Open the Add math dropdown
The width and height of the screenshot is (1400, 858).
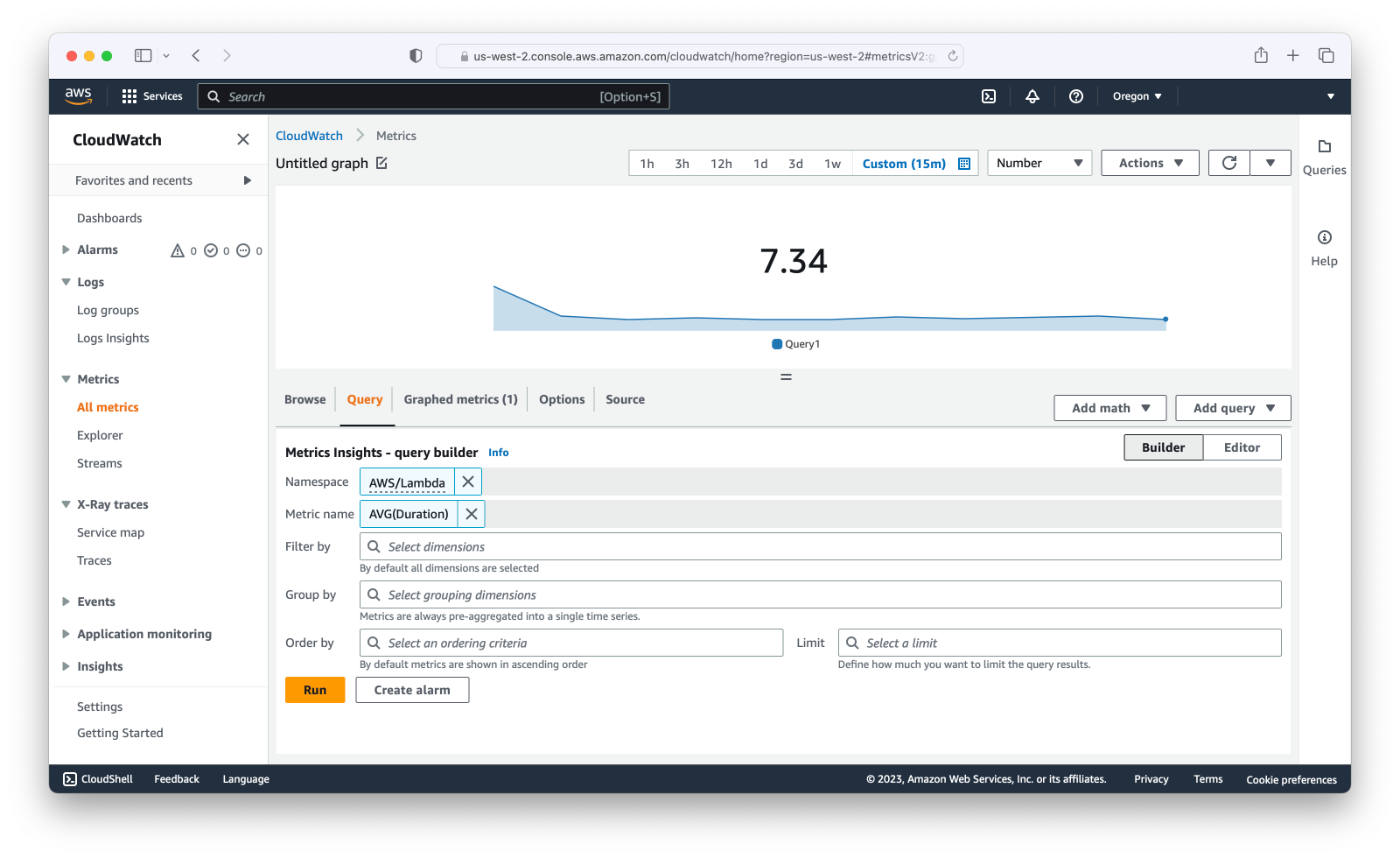(x=1110, y=408)
